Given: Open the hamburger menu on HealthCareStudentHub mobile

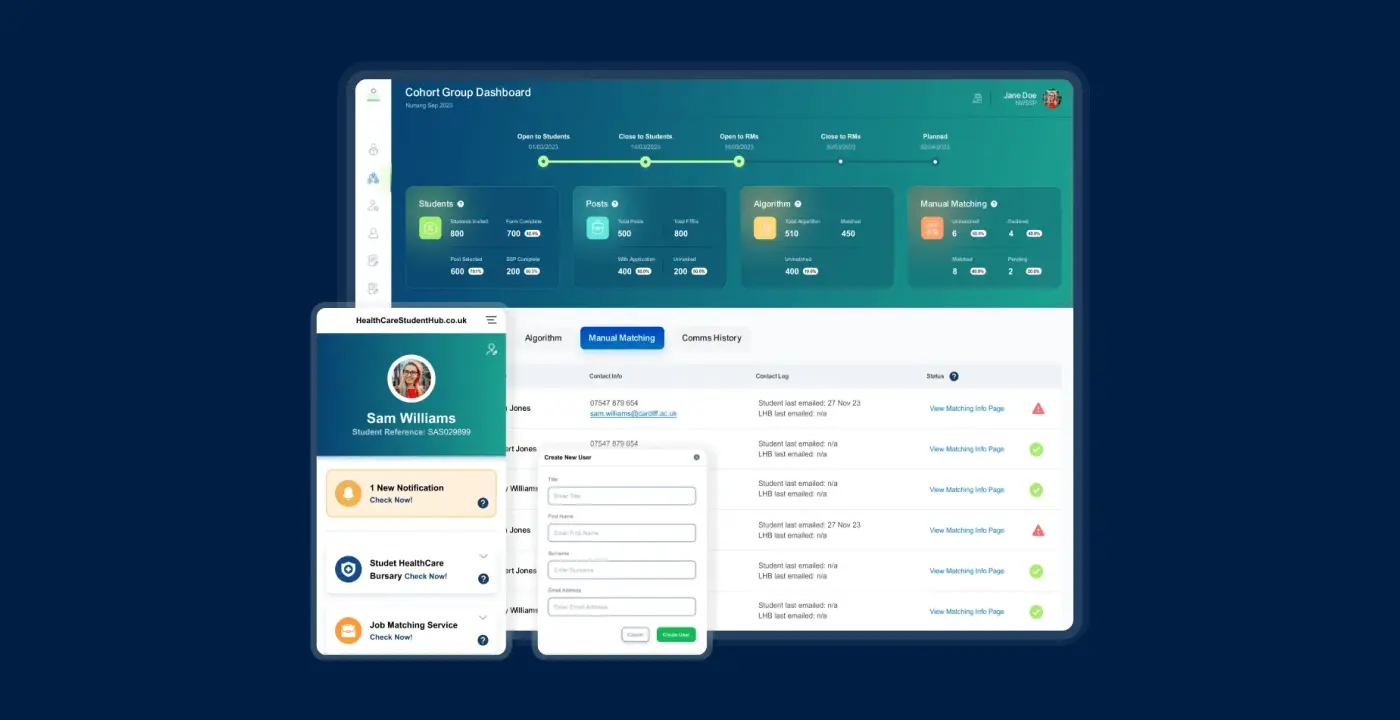Looking at the screenshot, I should coord(491,319).
